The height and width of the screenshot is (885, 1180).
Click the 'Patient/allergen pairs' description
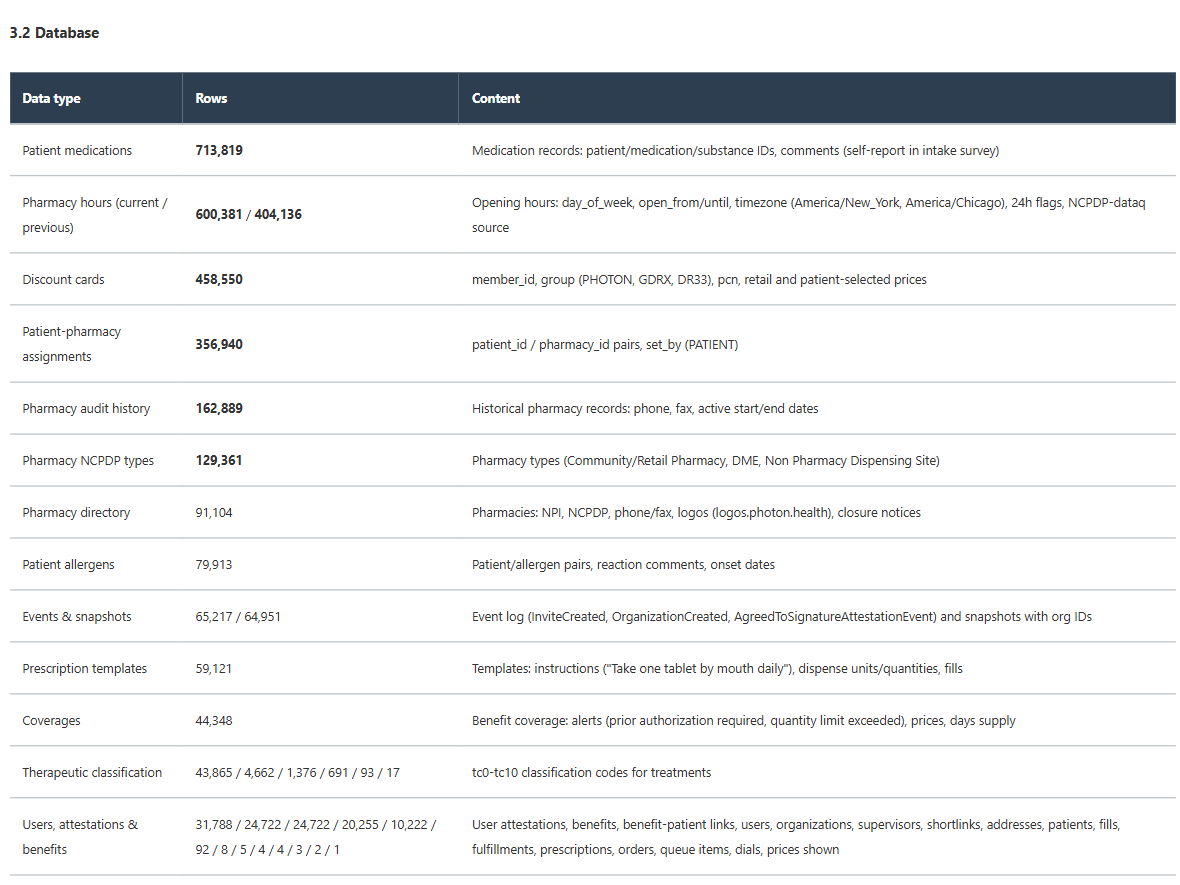point(623,564)
